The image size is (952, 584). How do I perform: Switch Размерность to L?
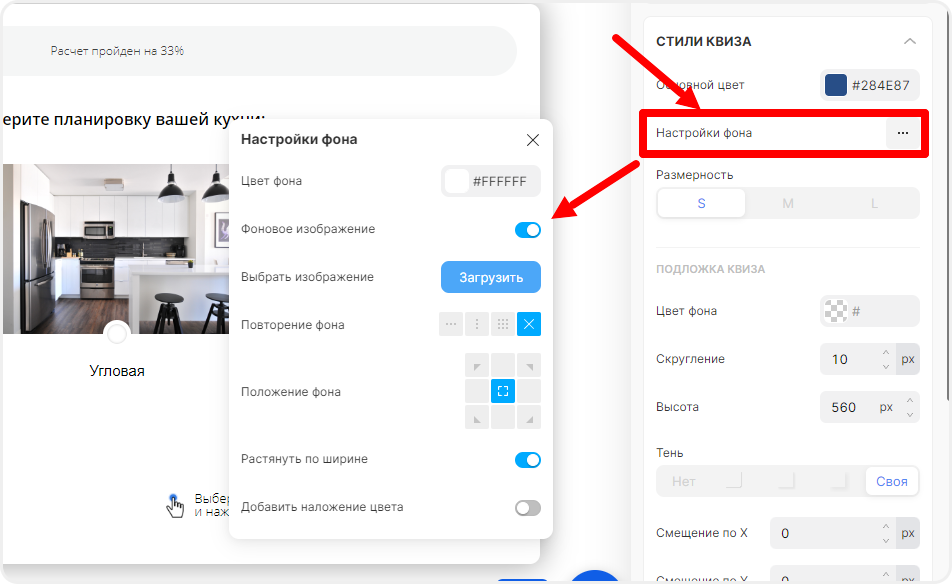[x=873, y=203]
